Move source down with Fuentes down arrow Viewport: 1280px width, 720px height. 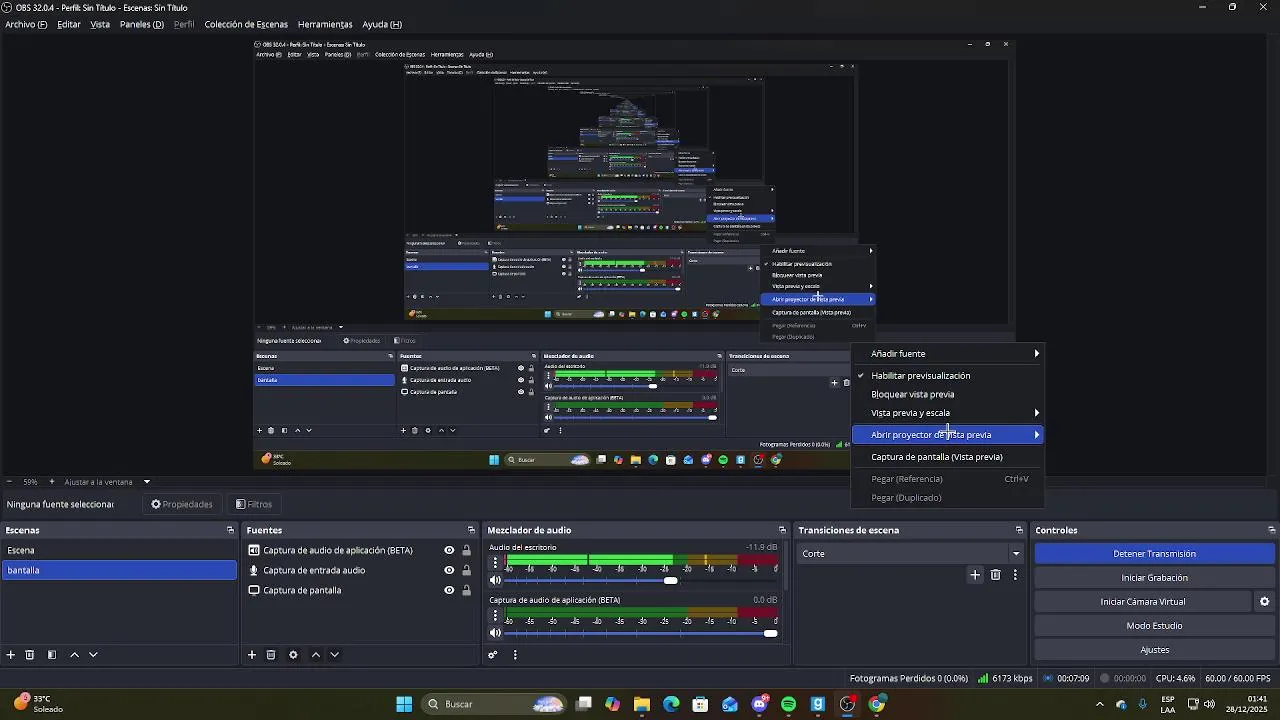tap(335, 655)
